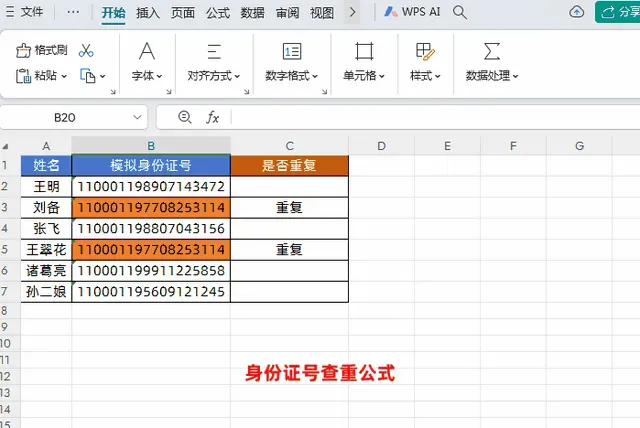Select column G header

click(579, 146)
